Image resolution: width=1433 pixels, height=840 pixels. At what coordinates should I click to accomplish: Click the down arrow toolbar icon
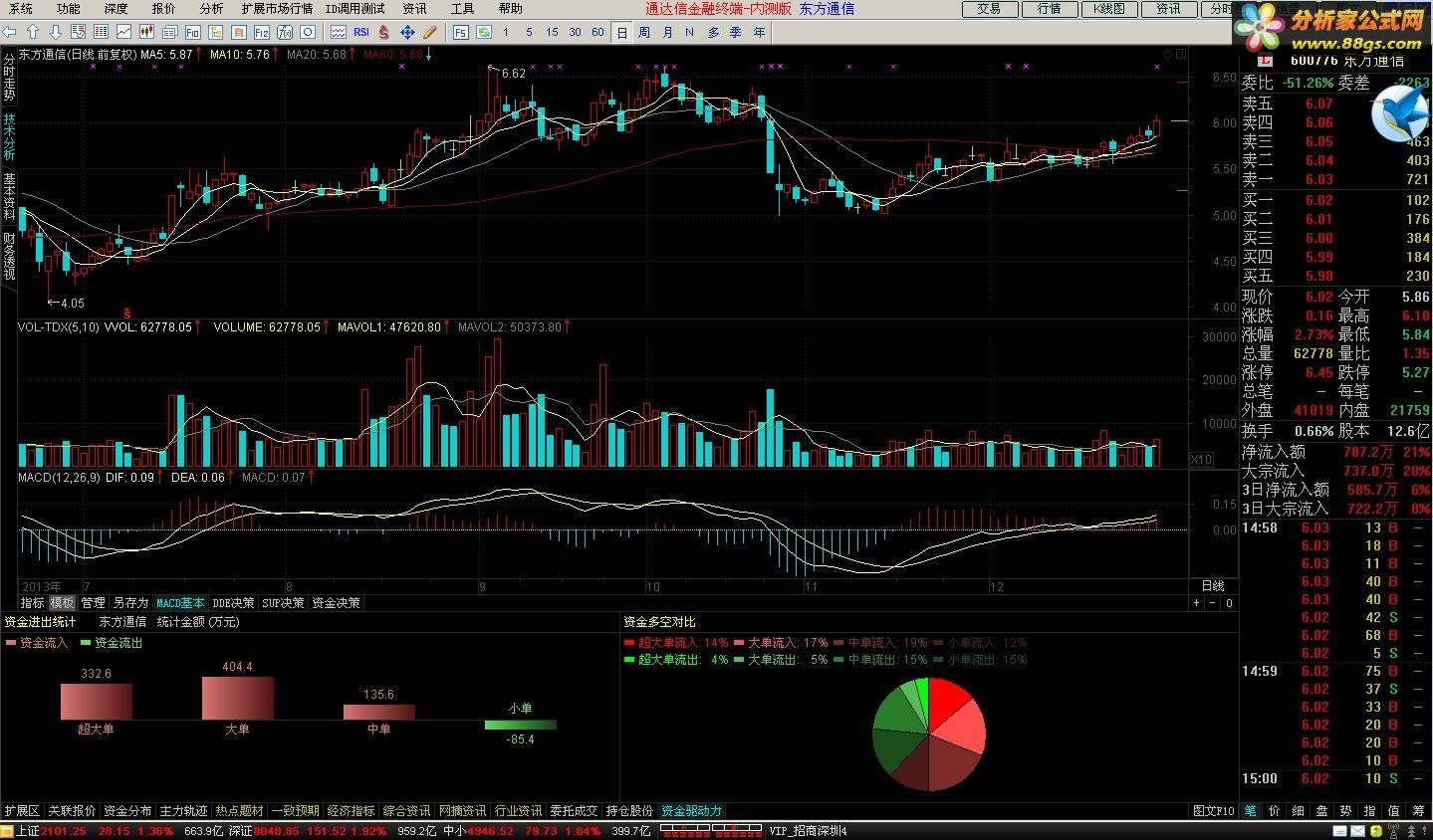coord(56,33)
